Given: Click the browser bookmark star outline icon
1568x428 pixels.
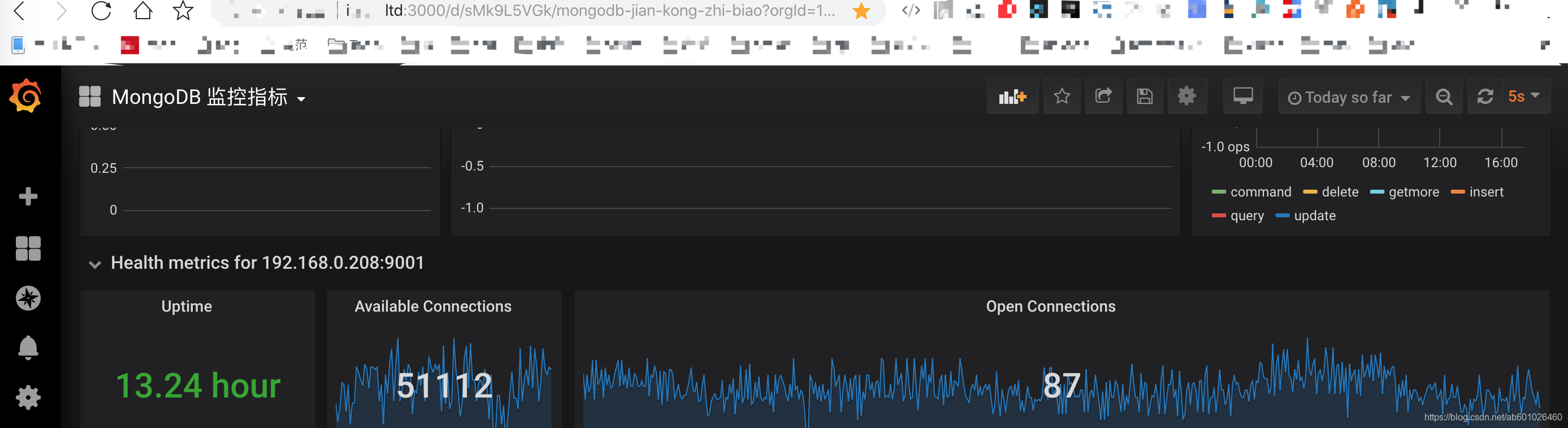Looking at the screenshot, I should (x=183, y=10).
